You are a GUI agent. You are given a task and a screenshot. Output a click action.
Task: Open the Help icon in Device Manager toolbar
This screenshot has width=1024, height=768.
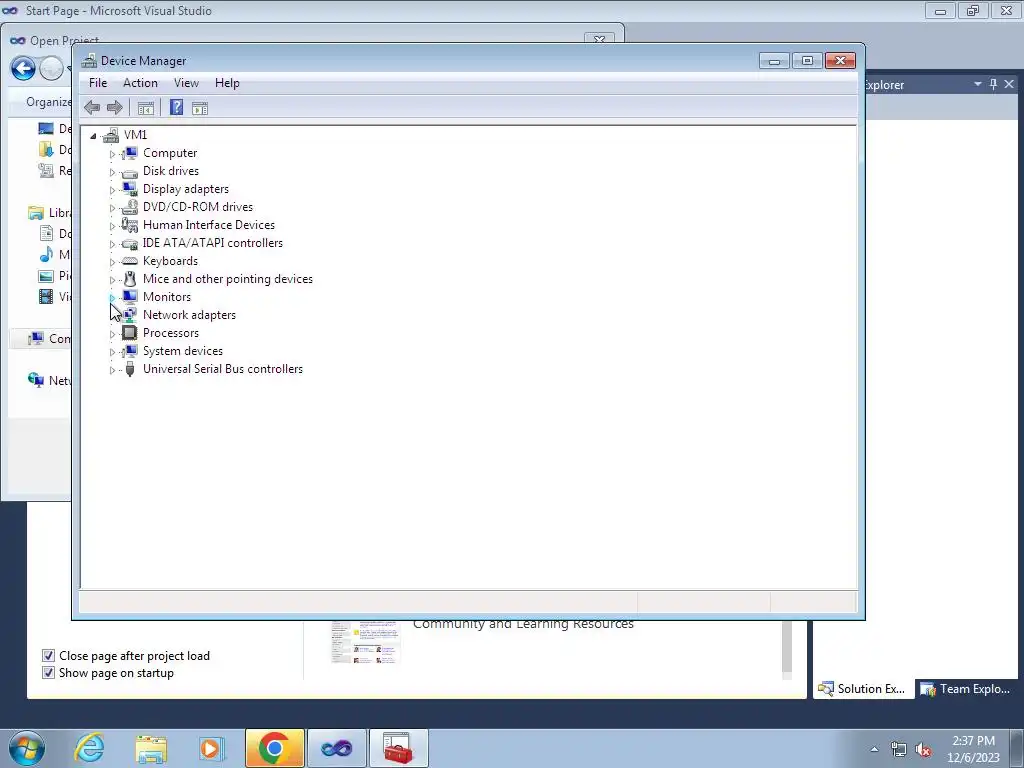[x=176, y=108]
